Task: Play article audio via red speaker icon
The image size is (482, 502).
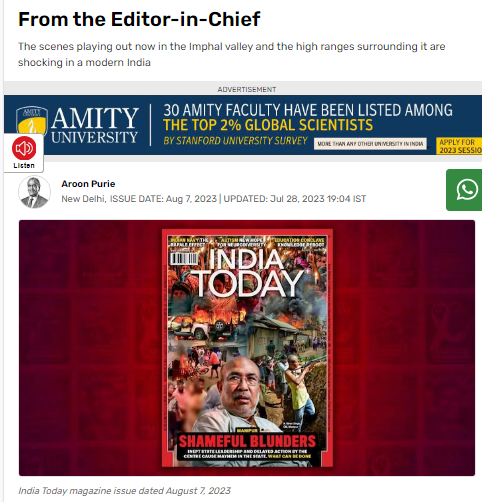Action: pos(24,148)
